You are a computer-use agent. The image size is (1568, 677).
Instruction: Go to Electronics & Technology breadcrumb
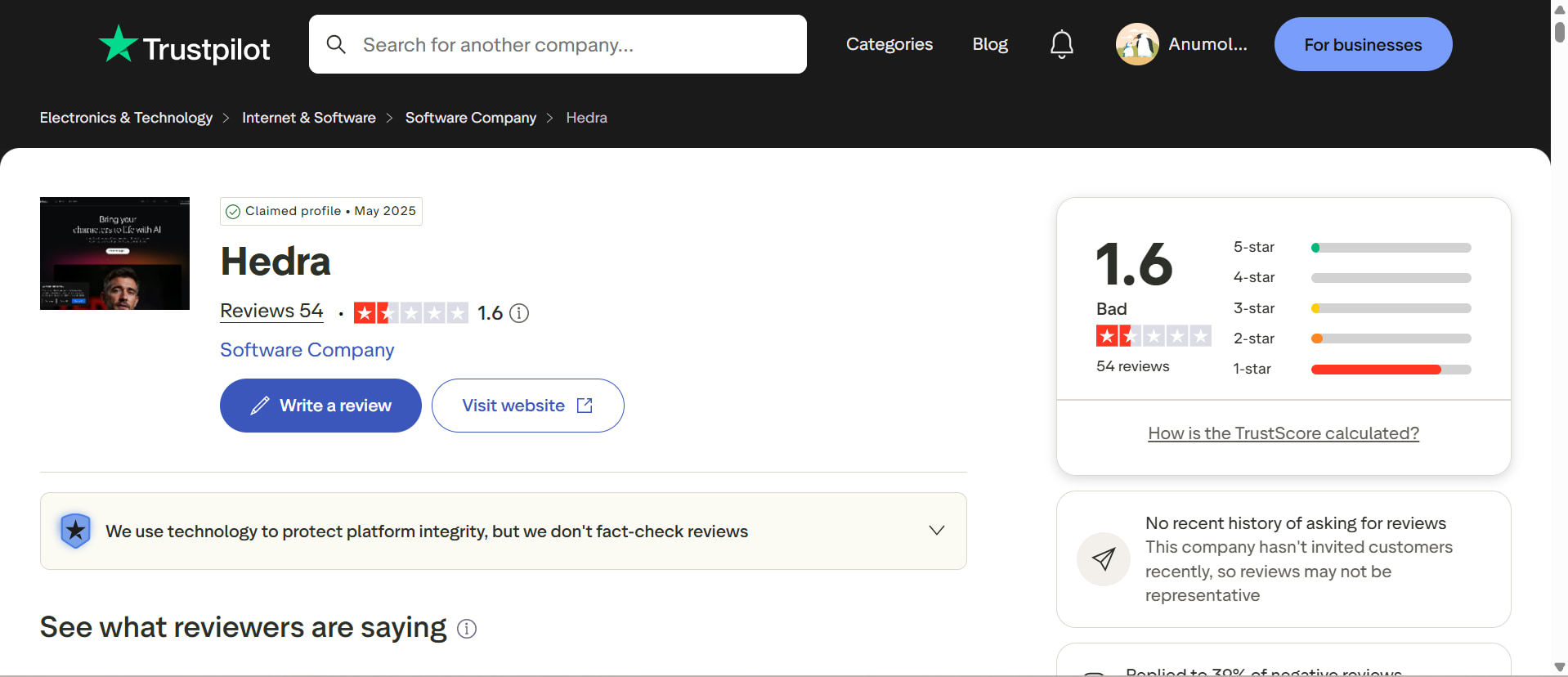click(x=126, y=118)
